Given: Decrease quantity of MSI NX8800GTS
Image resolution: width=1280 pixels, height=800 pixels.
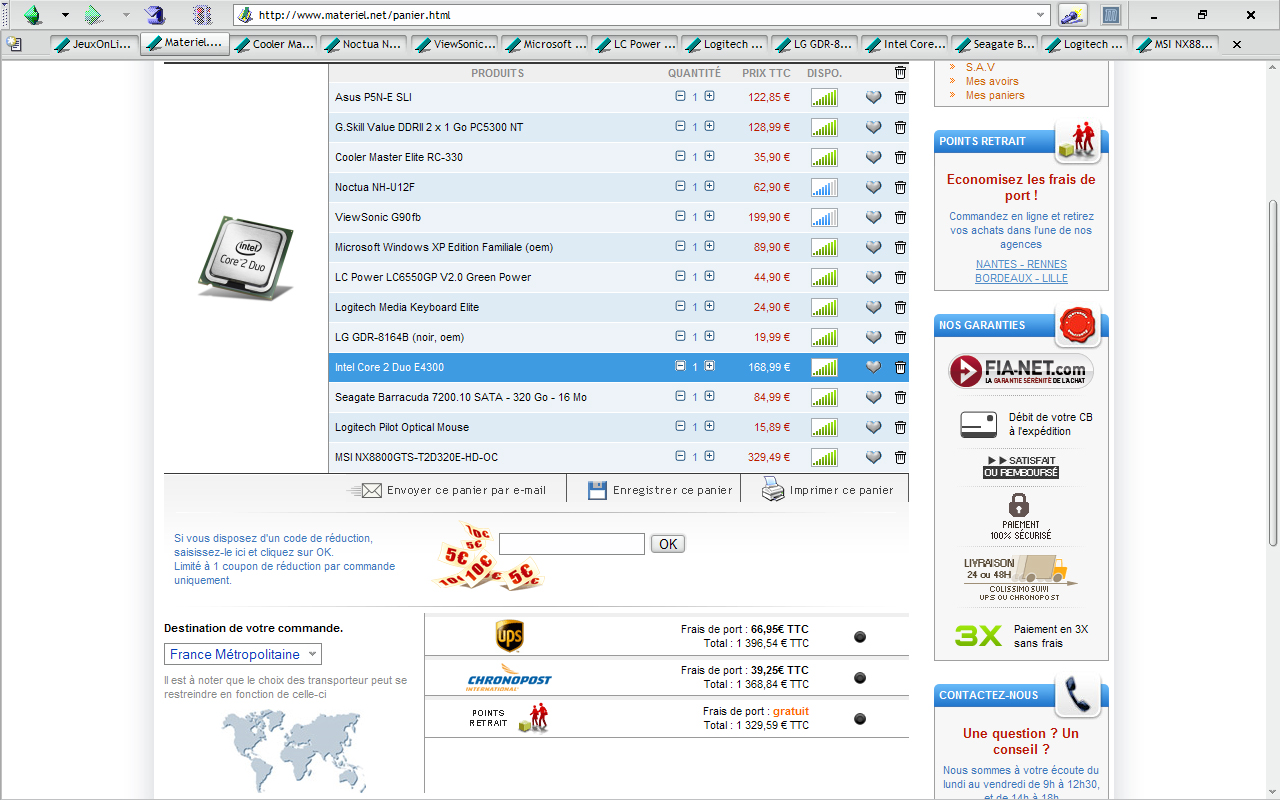Looking at the screenshot, I should click(x=680, y=456).
